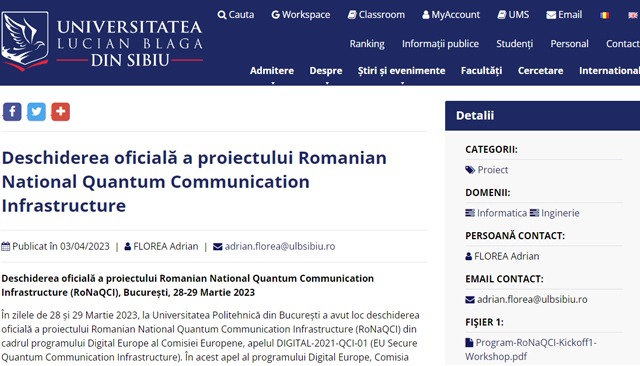Download Program-RoNaQCI-Kickoff1-Workshop.pdf file
This screenshot has height=366, width=640.
coord(531,349)
